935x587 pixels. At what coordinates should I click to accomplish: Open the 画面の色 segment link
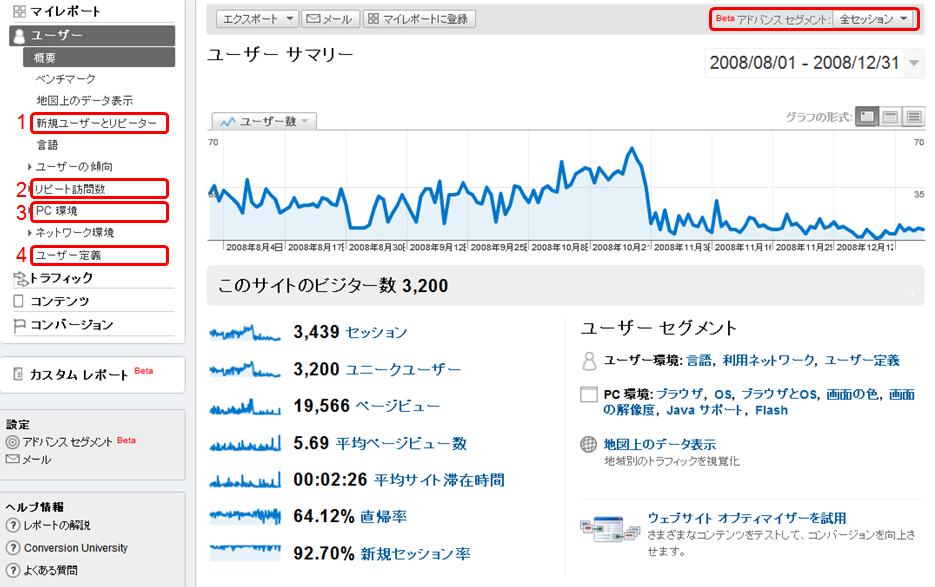(852, 394)
